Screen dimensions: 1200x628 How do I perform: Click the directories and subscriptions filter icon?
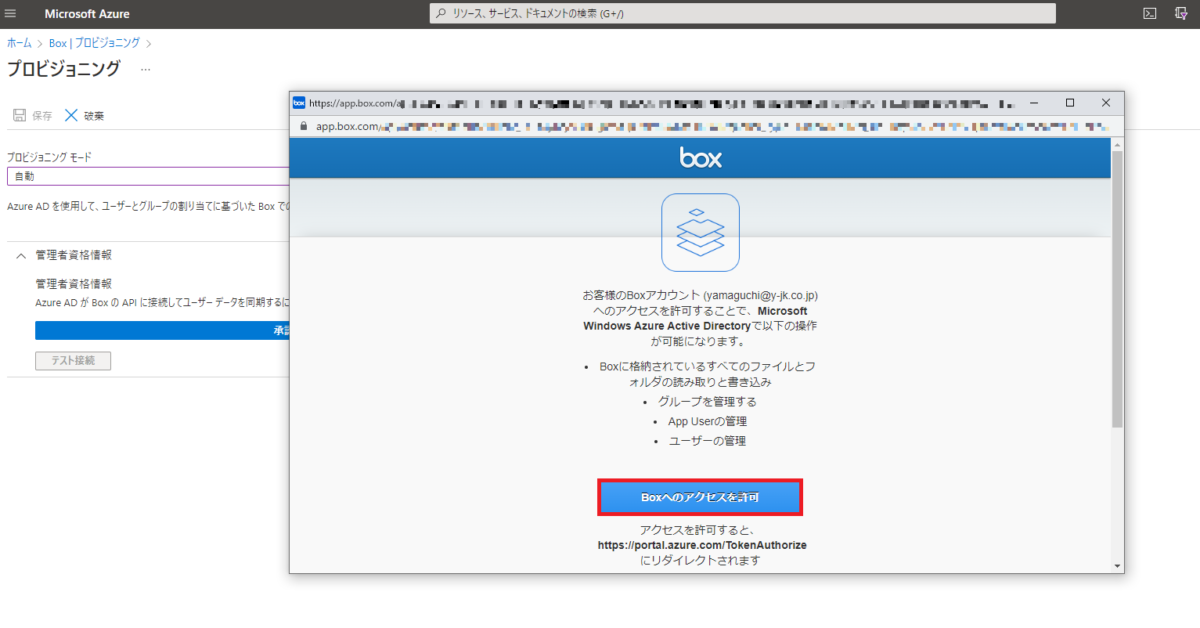pos(1180,13)
